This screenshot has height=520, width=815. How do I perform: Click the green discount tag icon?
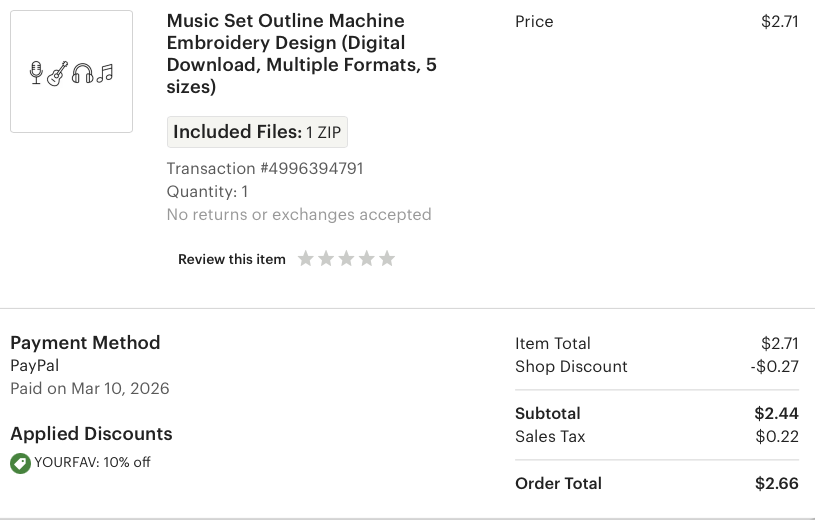click(20, 463)
